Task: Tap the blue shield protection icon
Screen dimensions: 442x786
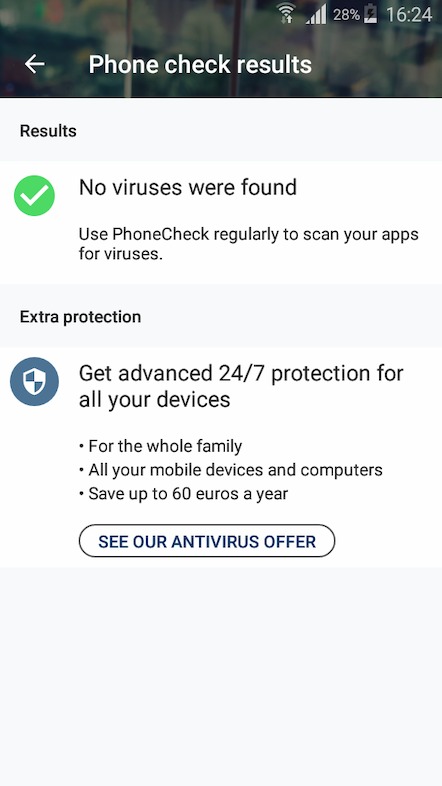Action: coord(34,381)
